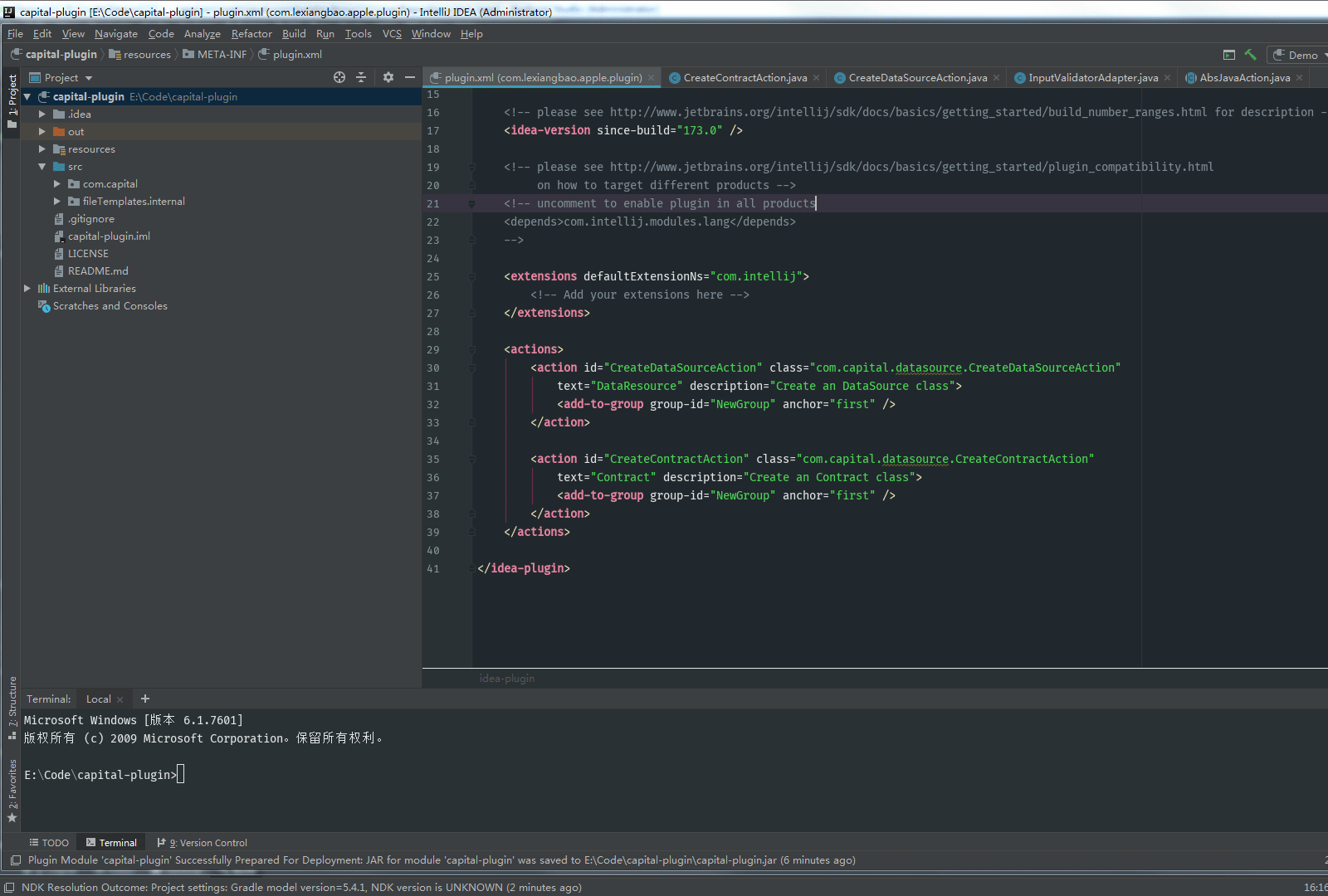Toggle the Structure tool window sidebar button
This screenshot has height=896, width=1328.
pyautogui.click(x=12, y=708)
